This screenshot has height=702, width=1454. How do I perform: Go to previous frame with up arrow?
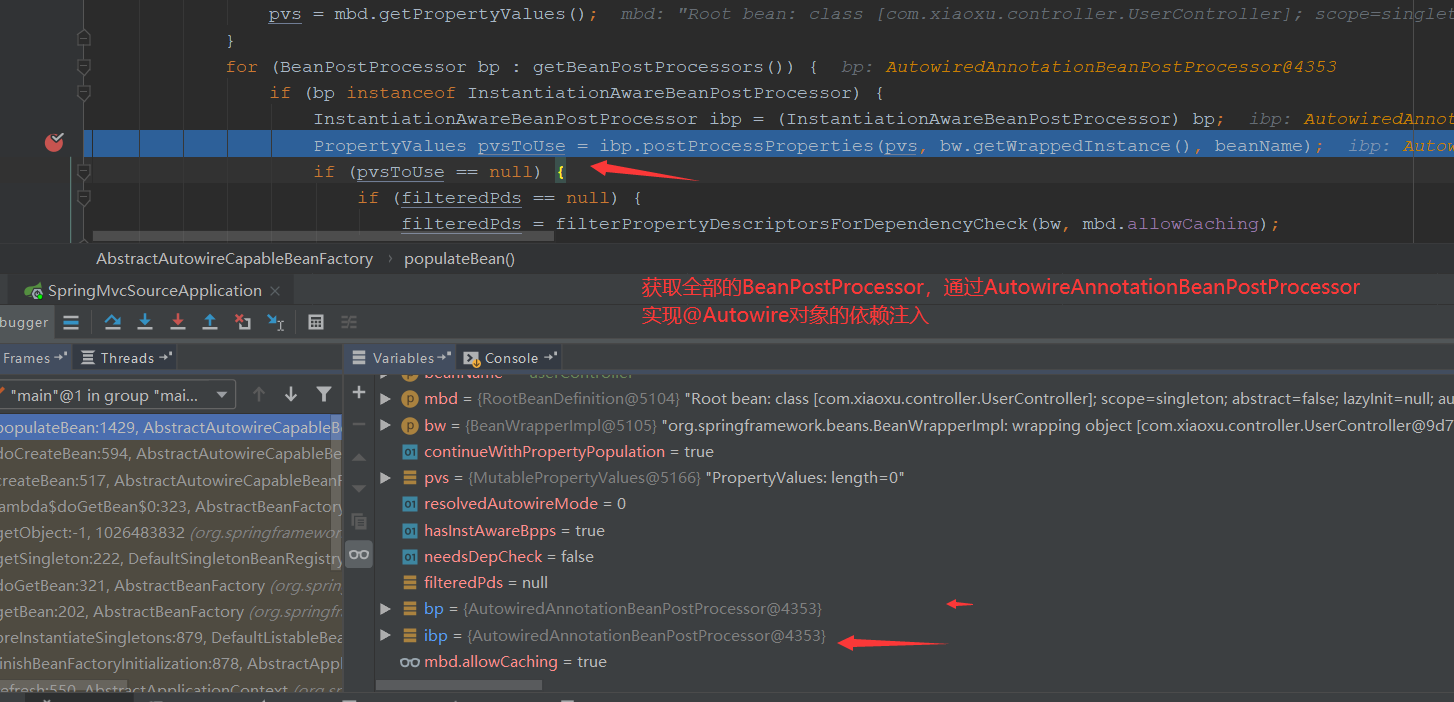(x=259, y=395)
